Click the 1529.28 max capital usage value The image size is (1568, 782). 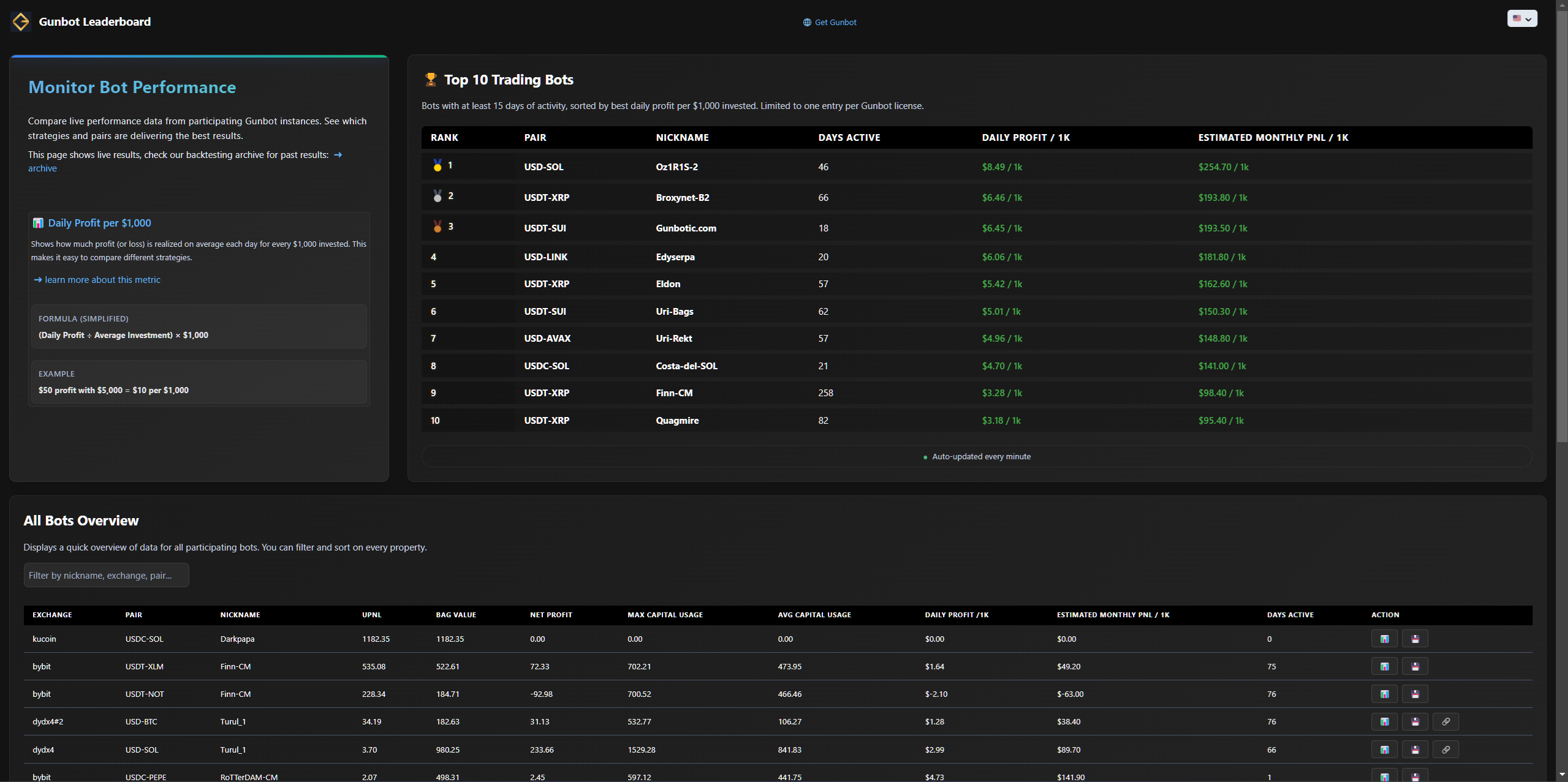pyautogui.click(x=641, y=750)
